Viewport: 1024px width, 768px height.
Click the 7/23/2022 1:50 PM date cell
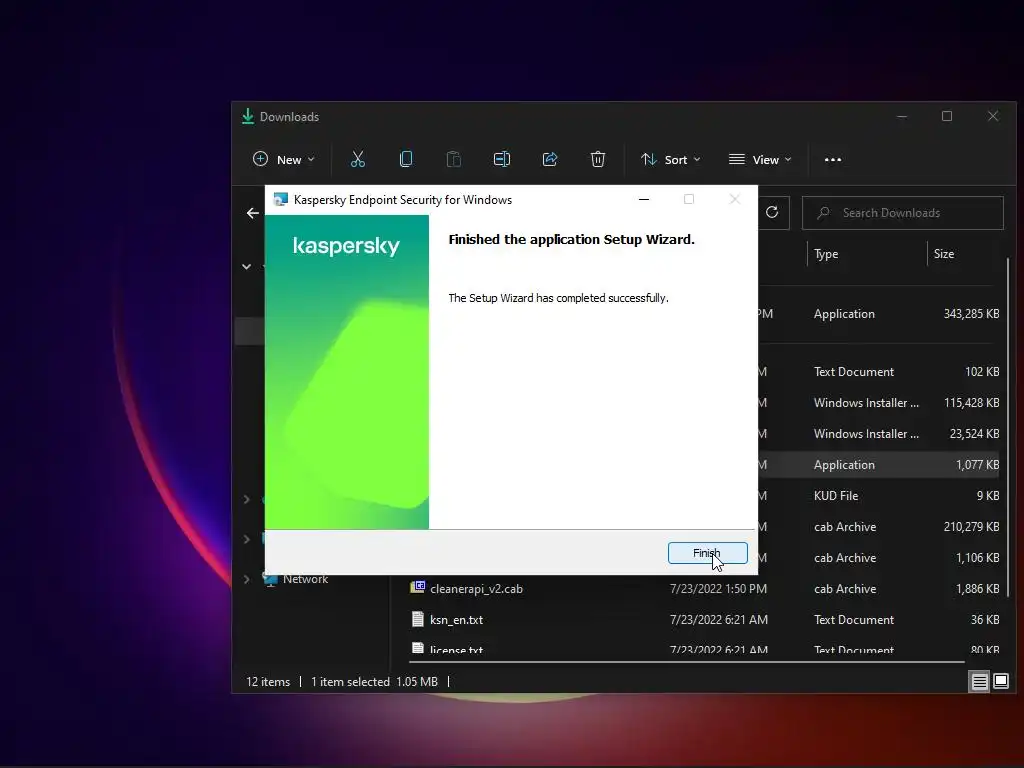718,589
